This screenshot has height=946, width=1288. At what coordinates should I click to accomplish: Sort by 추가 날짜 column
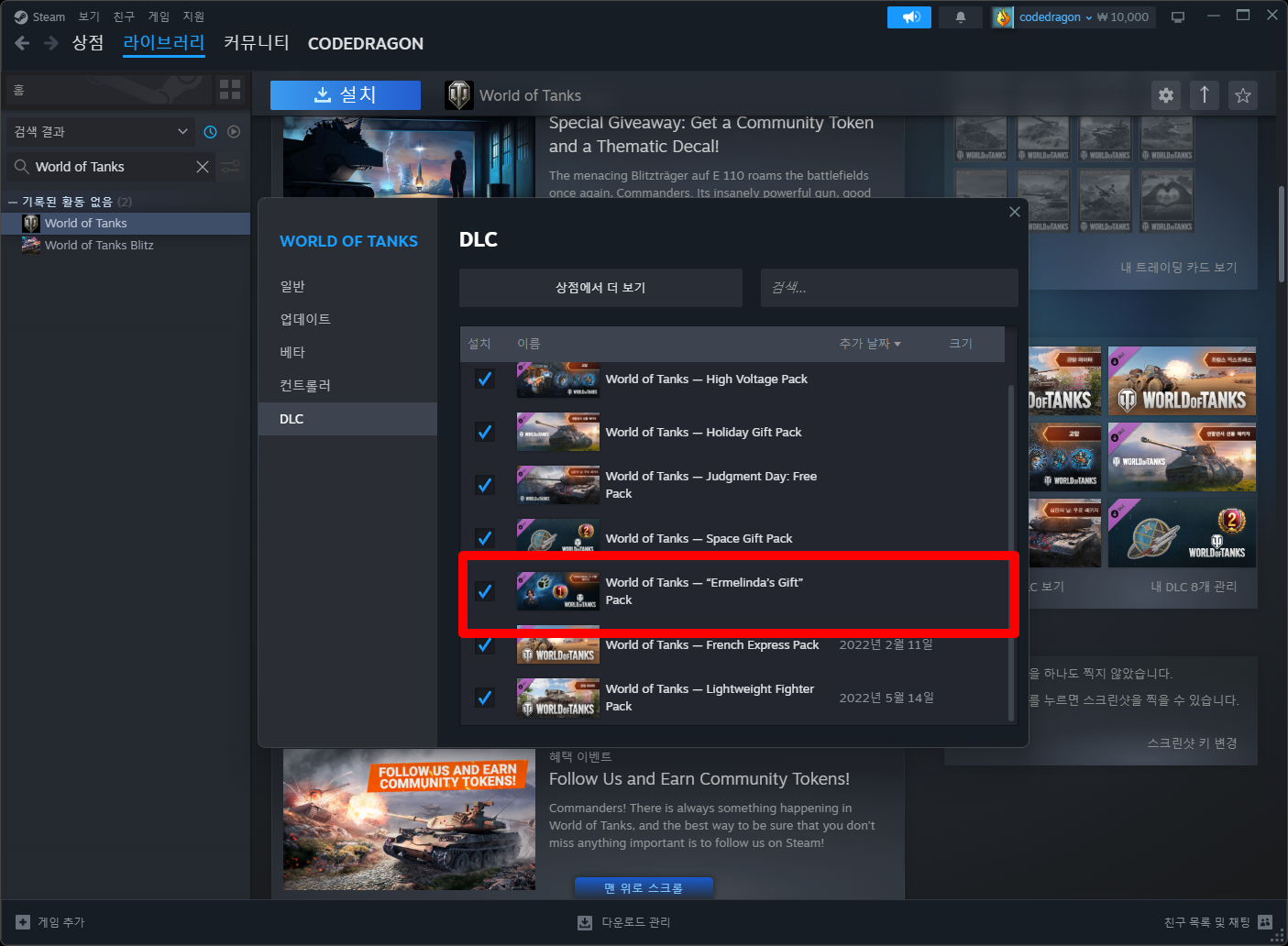pyautogui.click(x=870, y=344)
